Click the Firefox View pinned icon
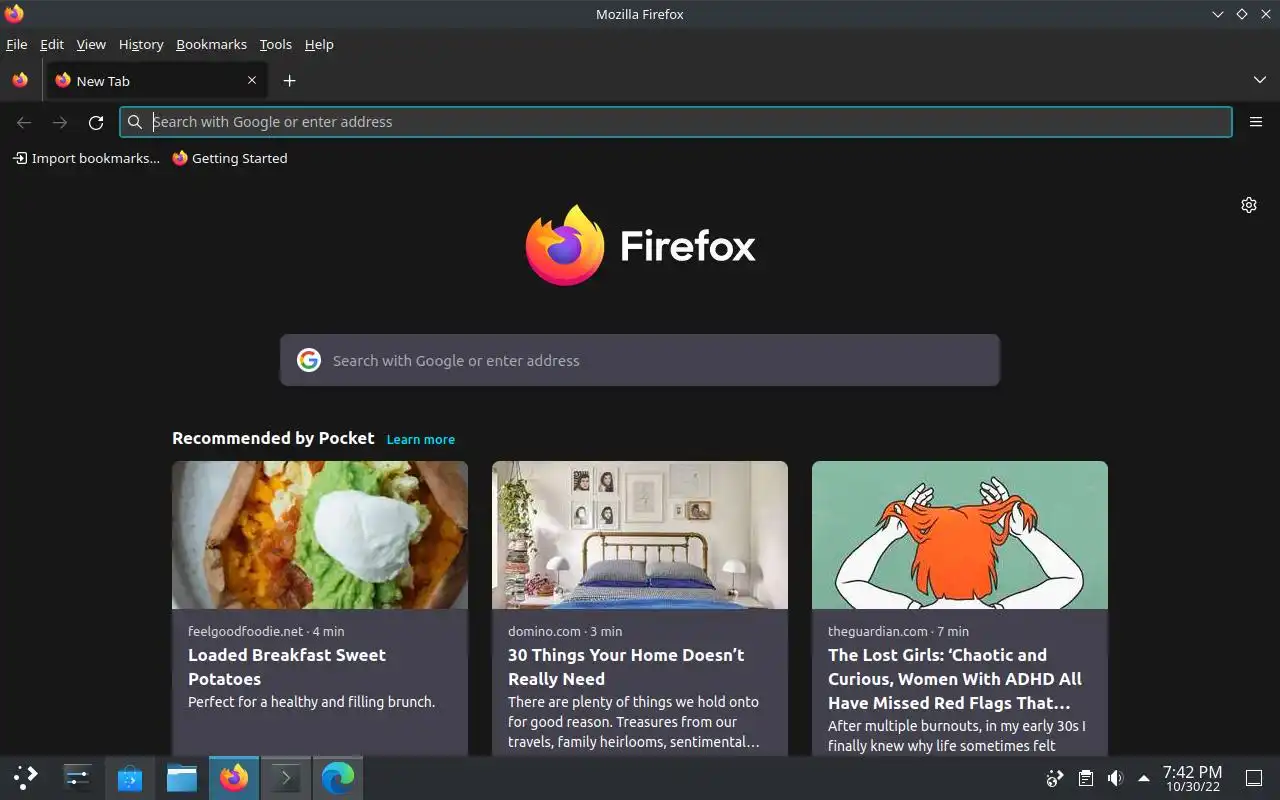Viewport: 1280px width, 800px height. tap(20, 80)
